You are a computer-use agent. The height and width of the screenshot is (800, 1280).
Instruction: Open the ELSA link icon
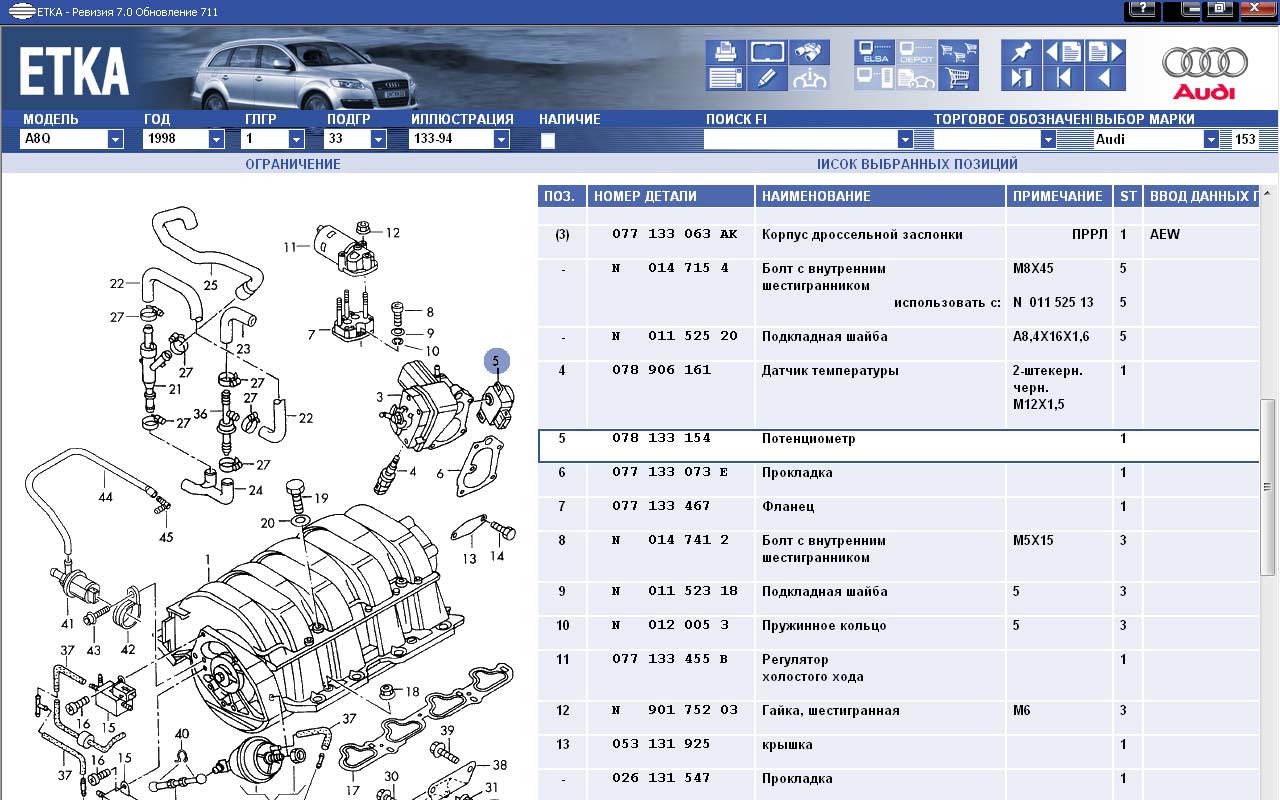pos(873,52)
